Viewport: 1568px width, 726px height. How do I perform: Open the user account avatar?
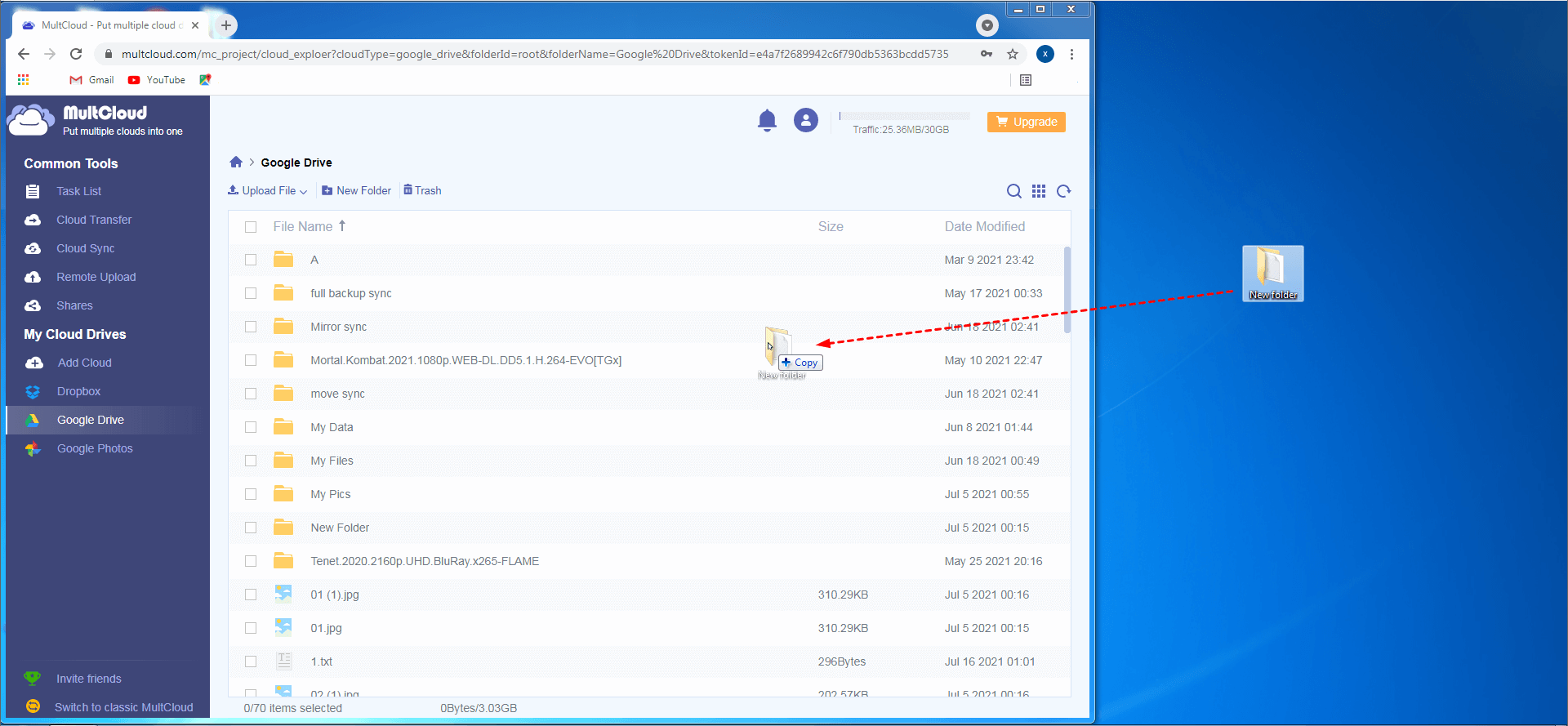[x=806, y=121]
